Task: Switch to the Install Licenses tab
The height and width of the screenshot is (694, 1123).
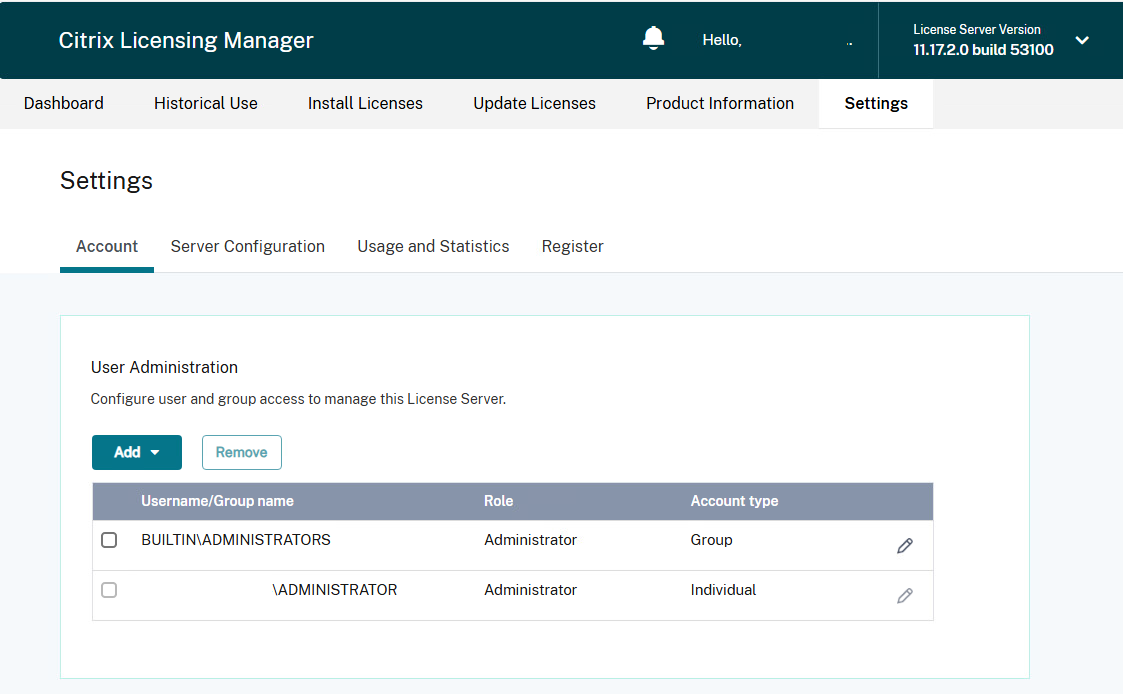Action: (365, 103)
